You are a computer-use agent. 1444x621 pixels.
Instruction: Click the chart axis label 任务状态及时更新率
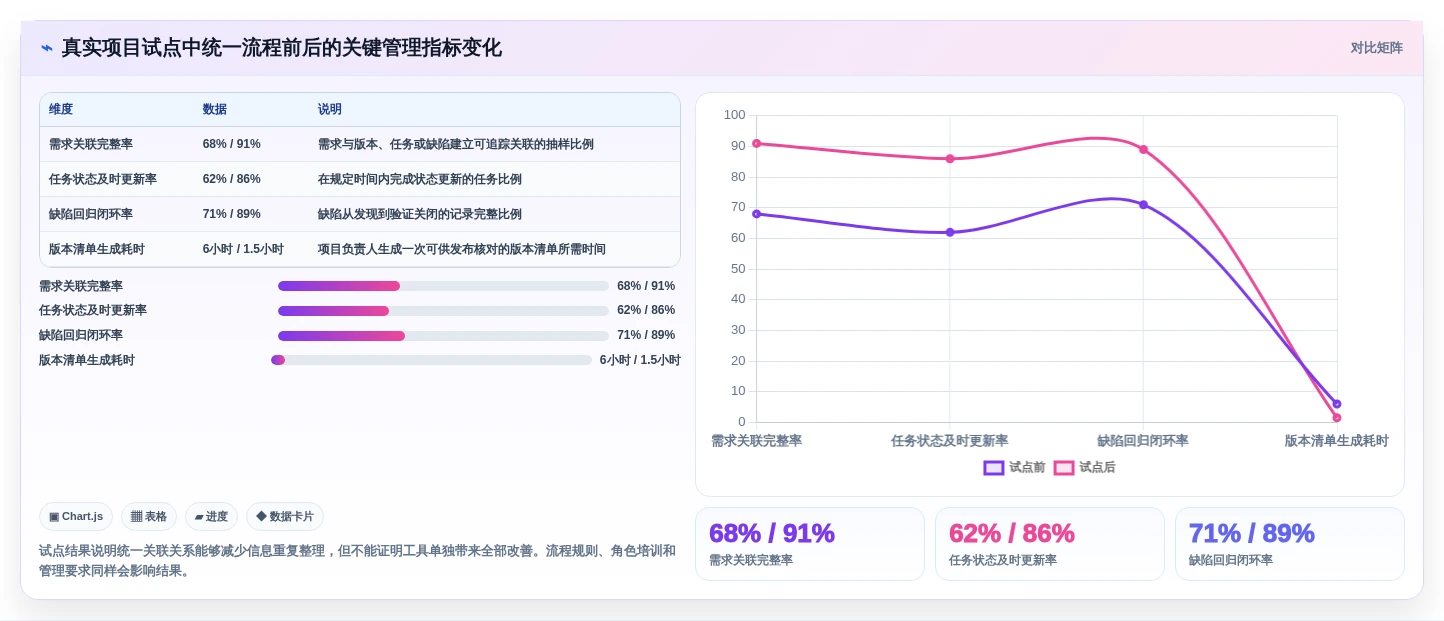950,441
